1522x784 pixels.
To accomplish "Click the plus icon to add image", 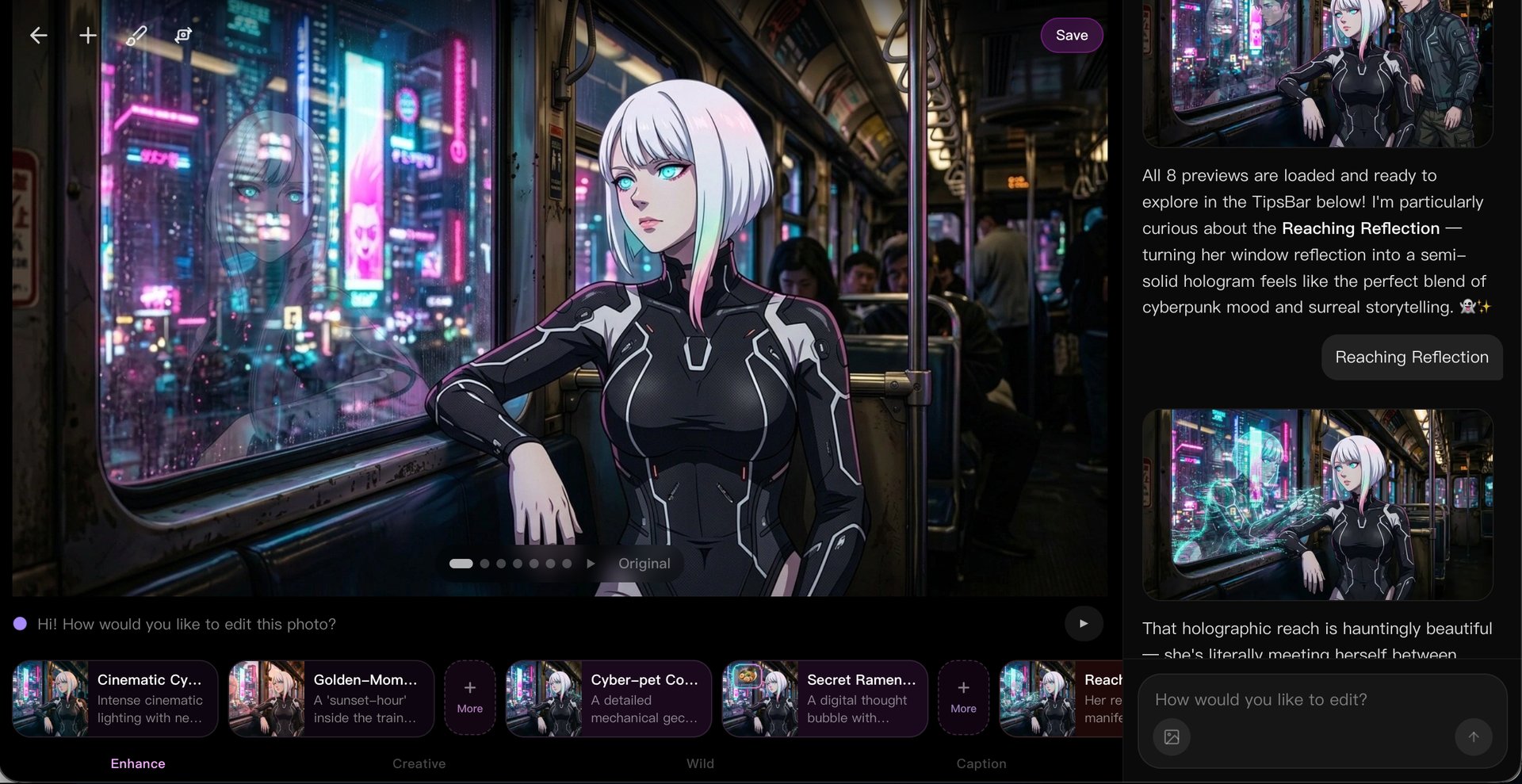I will coord(88,36).
